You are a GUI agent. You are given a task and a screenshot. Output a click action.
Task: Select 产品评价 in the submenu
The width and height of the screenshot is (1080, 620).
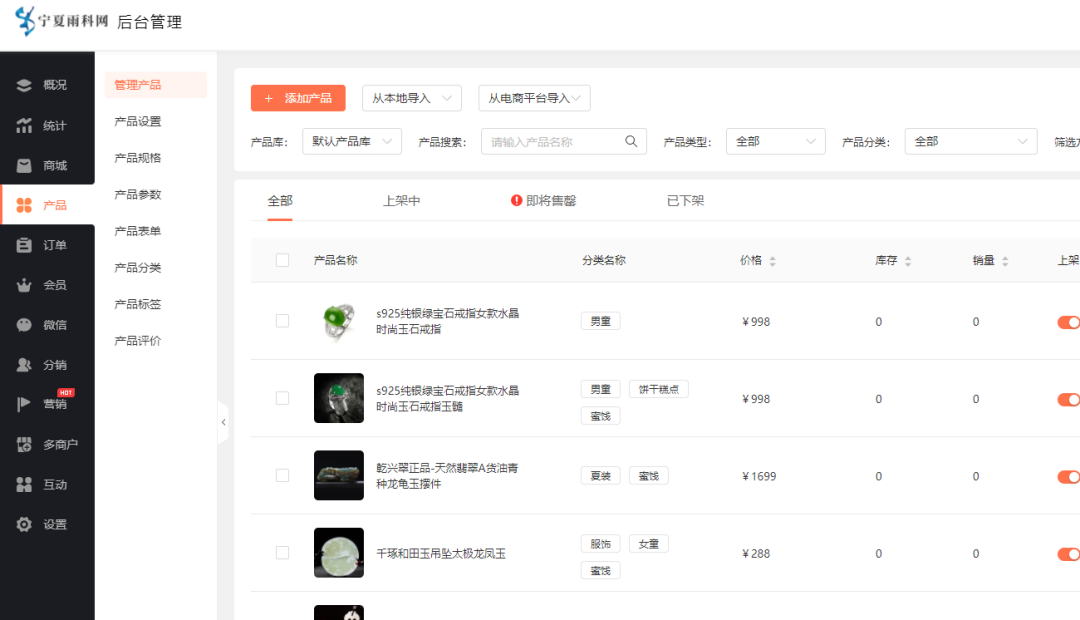pyautogui.click(x=138, y=340)
